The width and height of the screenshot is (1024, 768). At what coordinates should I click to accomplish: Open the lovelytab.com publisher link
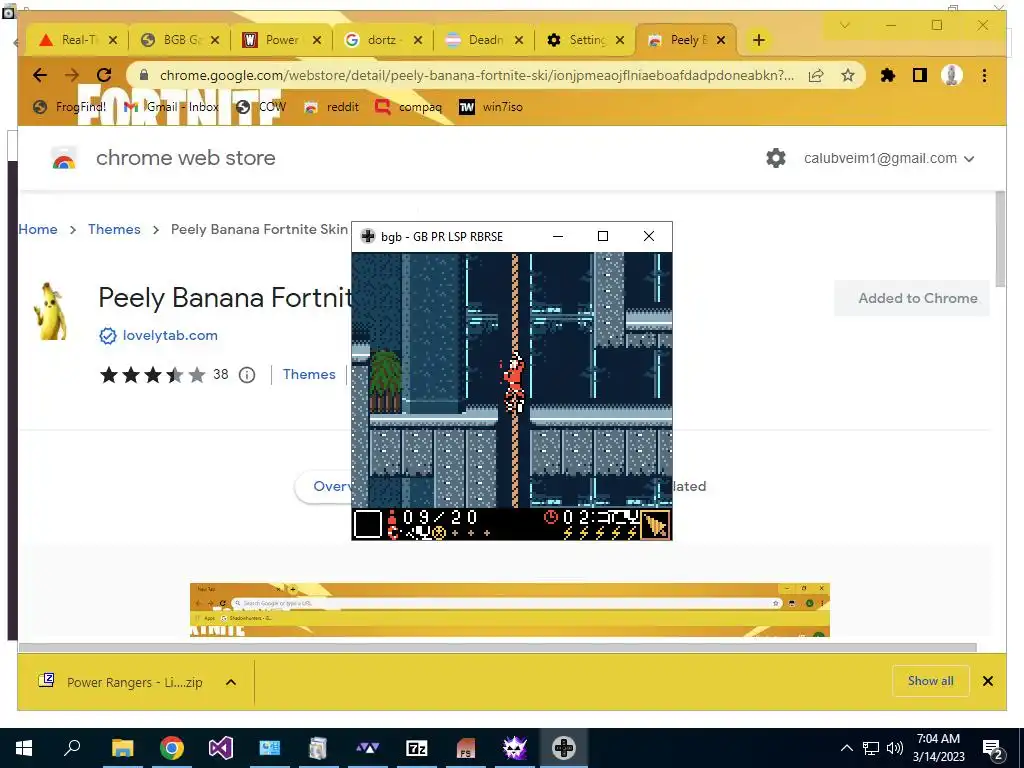click(x=170, y=336)
